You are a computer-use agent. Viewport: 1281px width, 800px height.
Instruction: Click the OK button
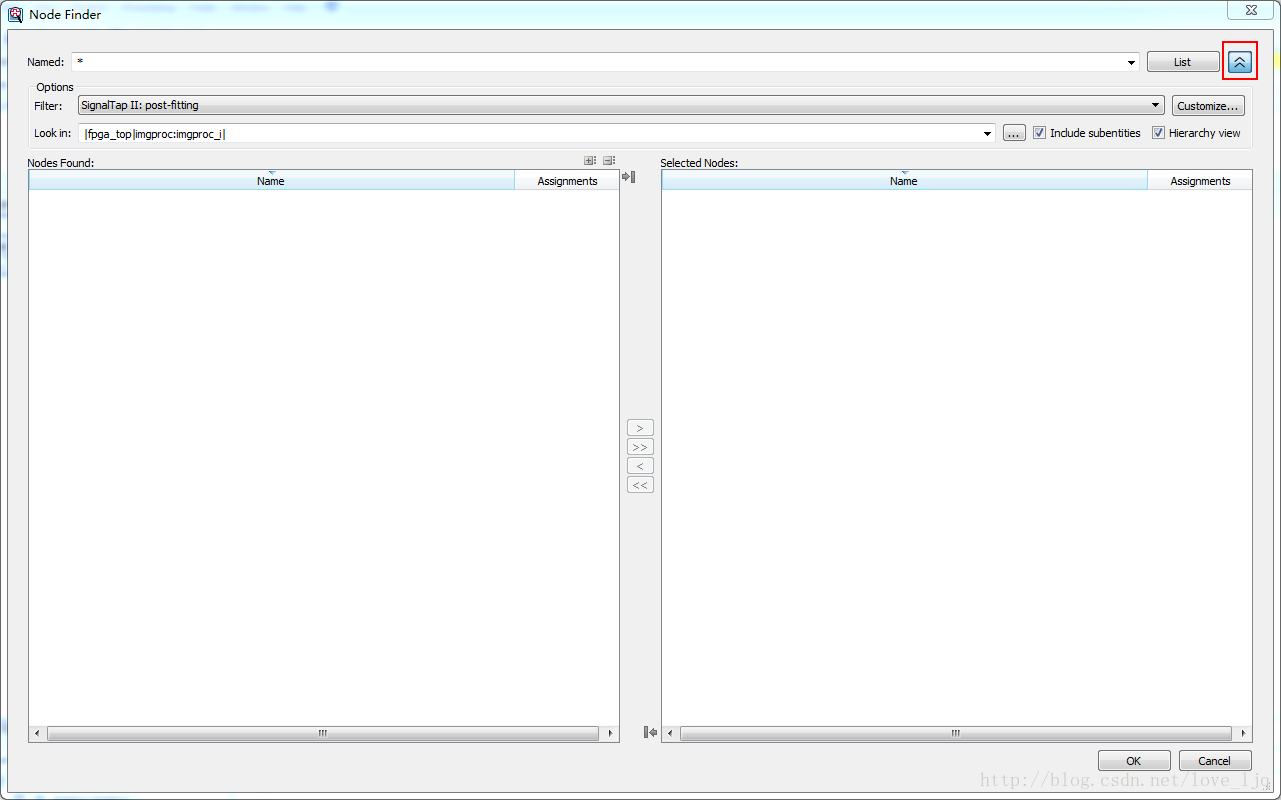pyautogui.click(x=1134, y=761)
